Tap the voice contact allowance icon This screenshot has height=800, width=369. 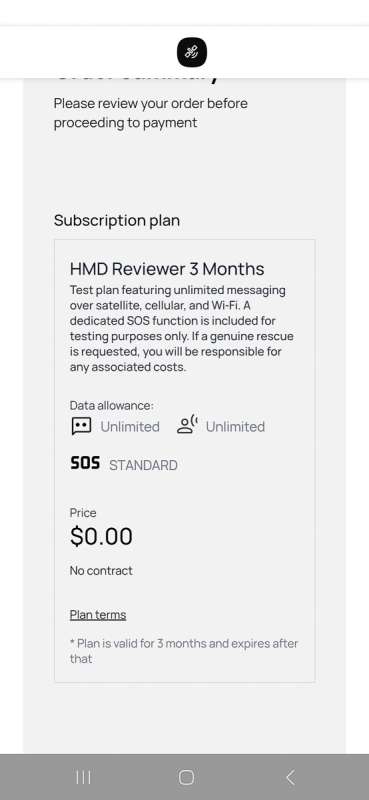[x=187, y=425]
